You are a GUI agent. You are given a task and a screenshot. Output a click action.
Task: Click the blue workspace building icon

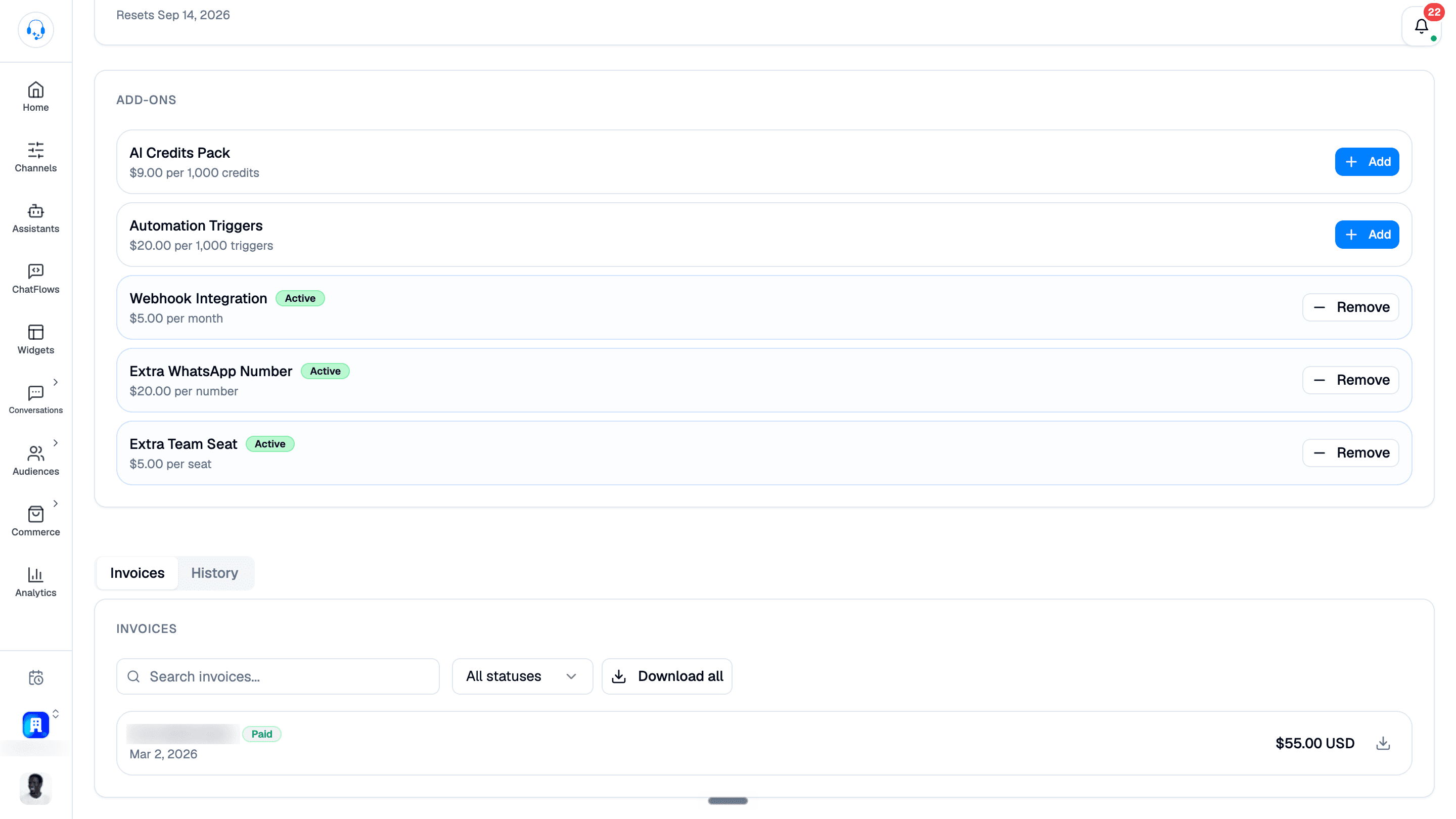35,724
